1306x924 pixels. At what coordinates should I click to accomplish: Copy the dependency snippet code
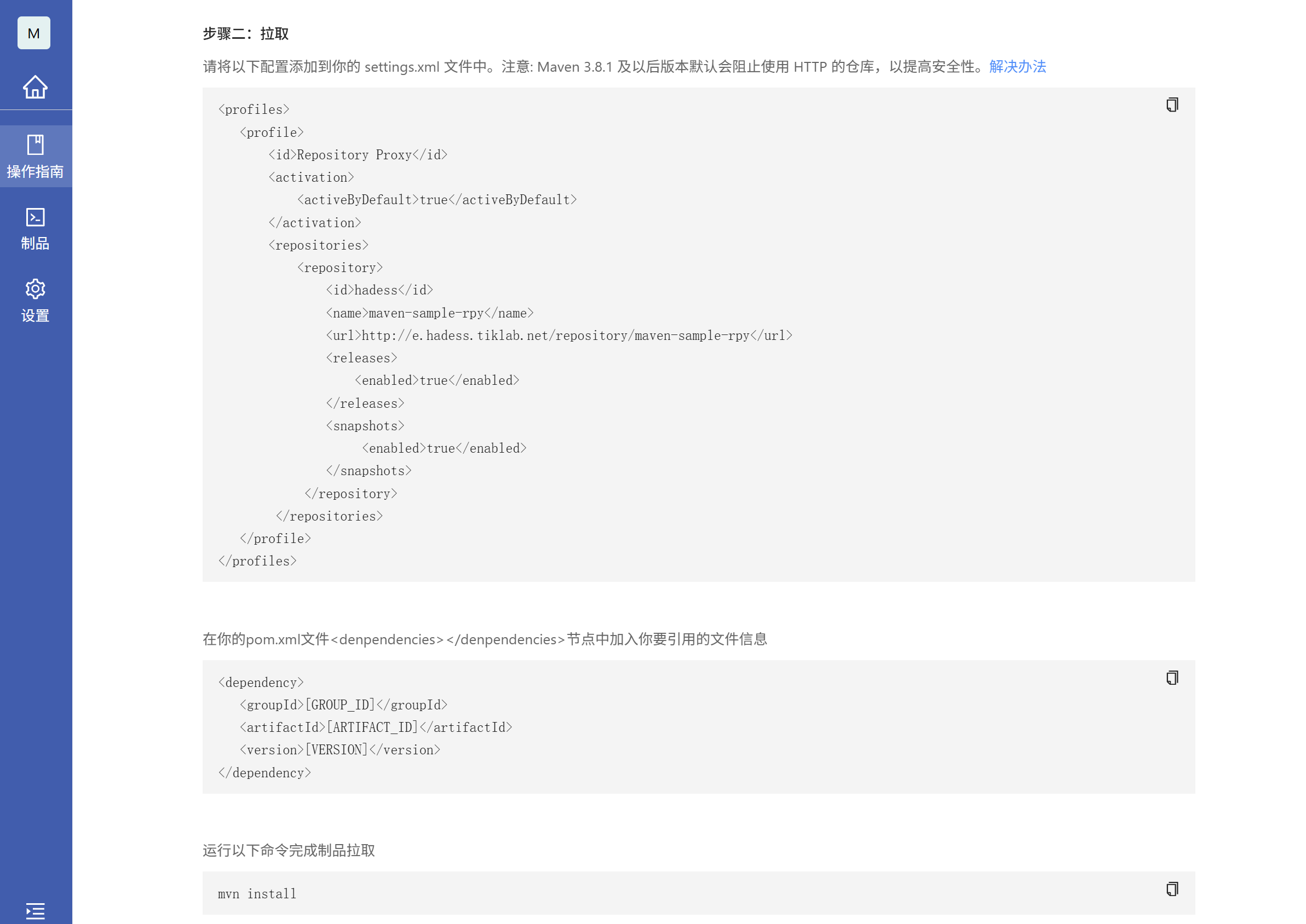1172,677
